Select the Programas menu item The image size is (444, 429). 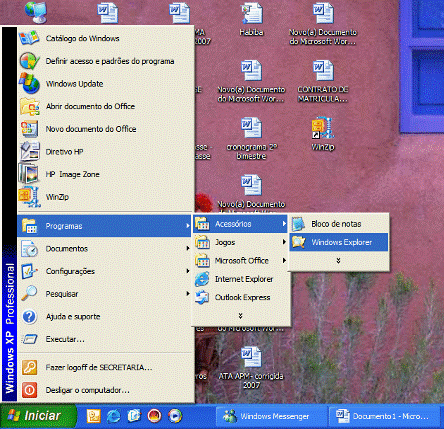pos(104,226)
